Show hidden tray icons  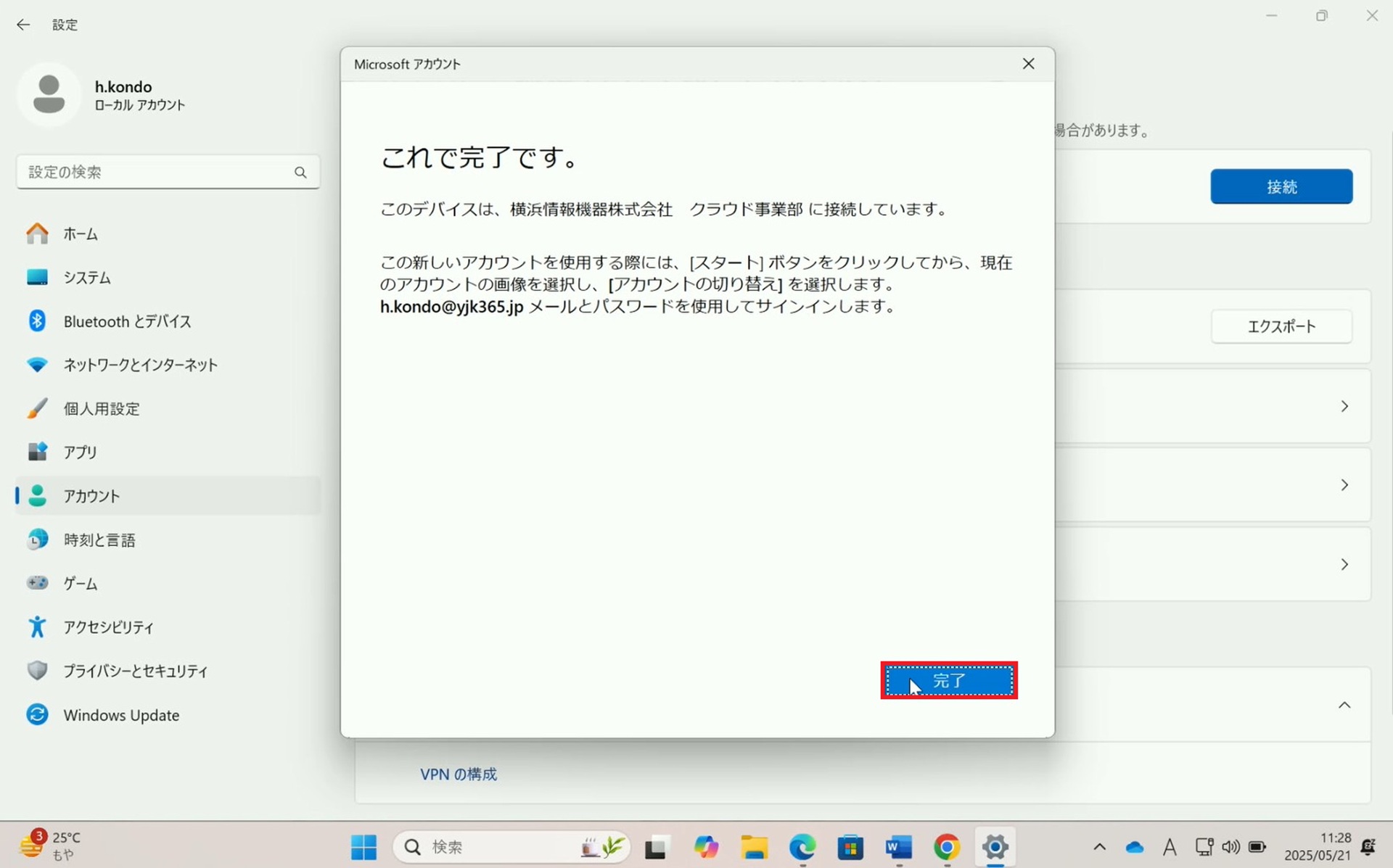1099,847
